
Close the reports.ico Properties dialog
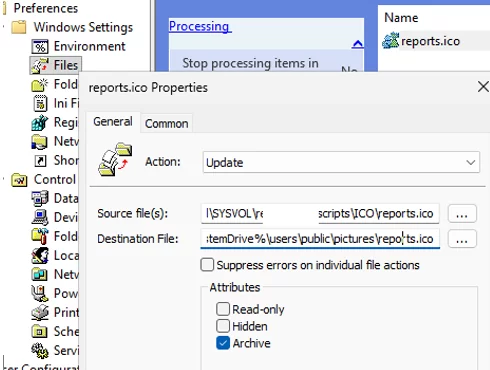click(x=483, y=87)
